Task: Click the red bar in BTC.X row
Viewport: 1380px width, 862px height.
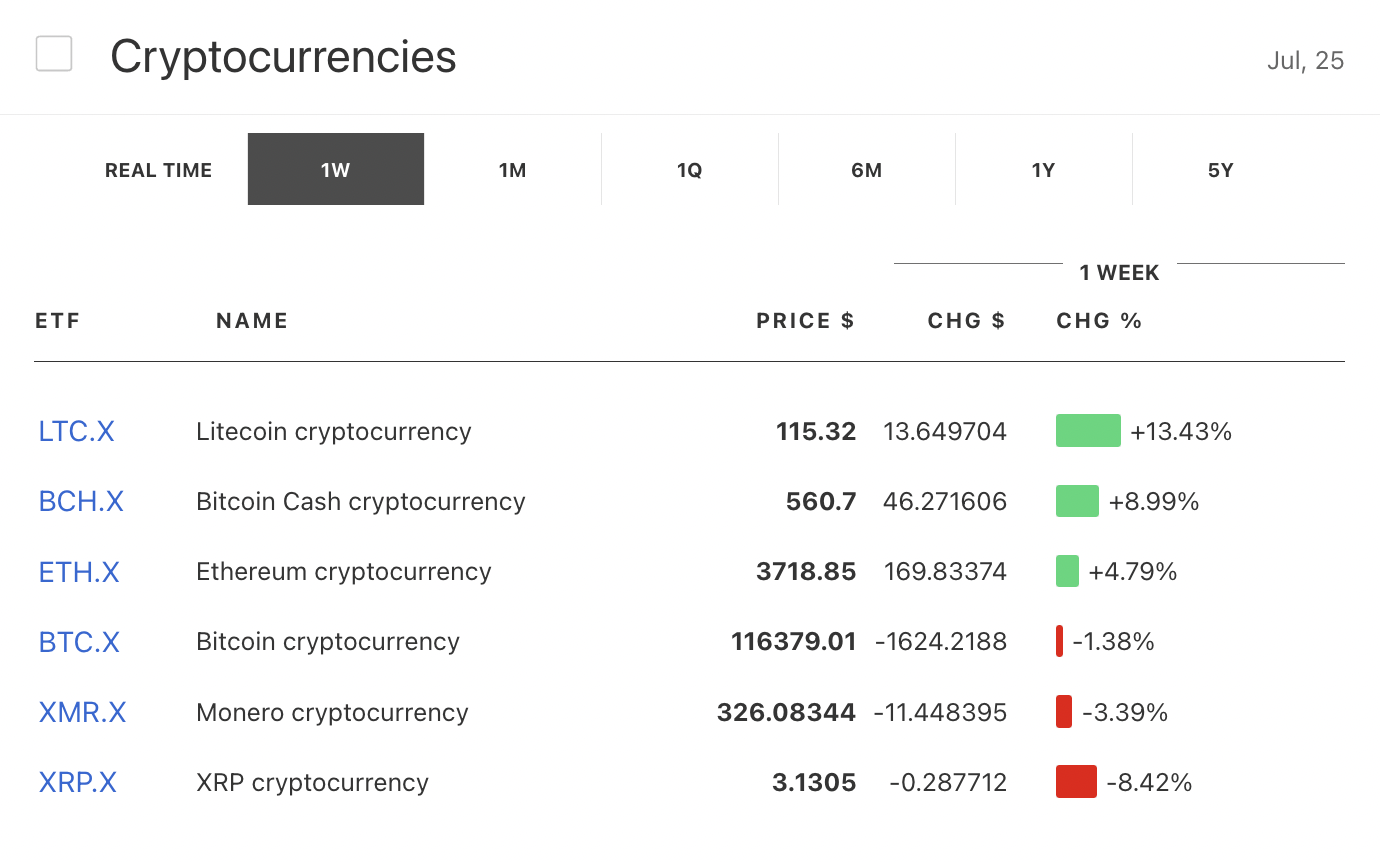Action: (1059, 641)
